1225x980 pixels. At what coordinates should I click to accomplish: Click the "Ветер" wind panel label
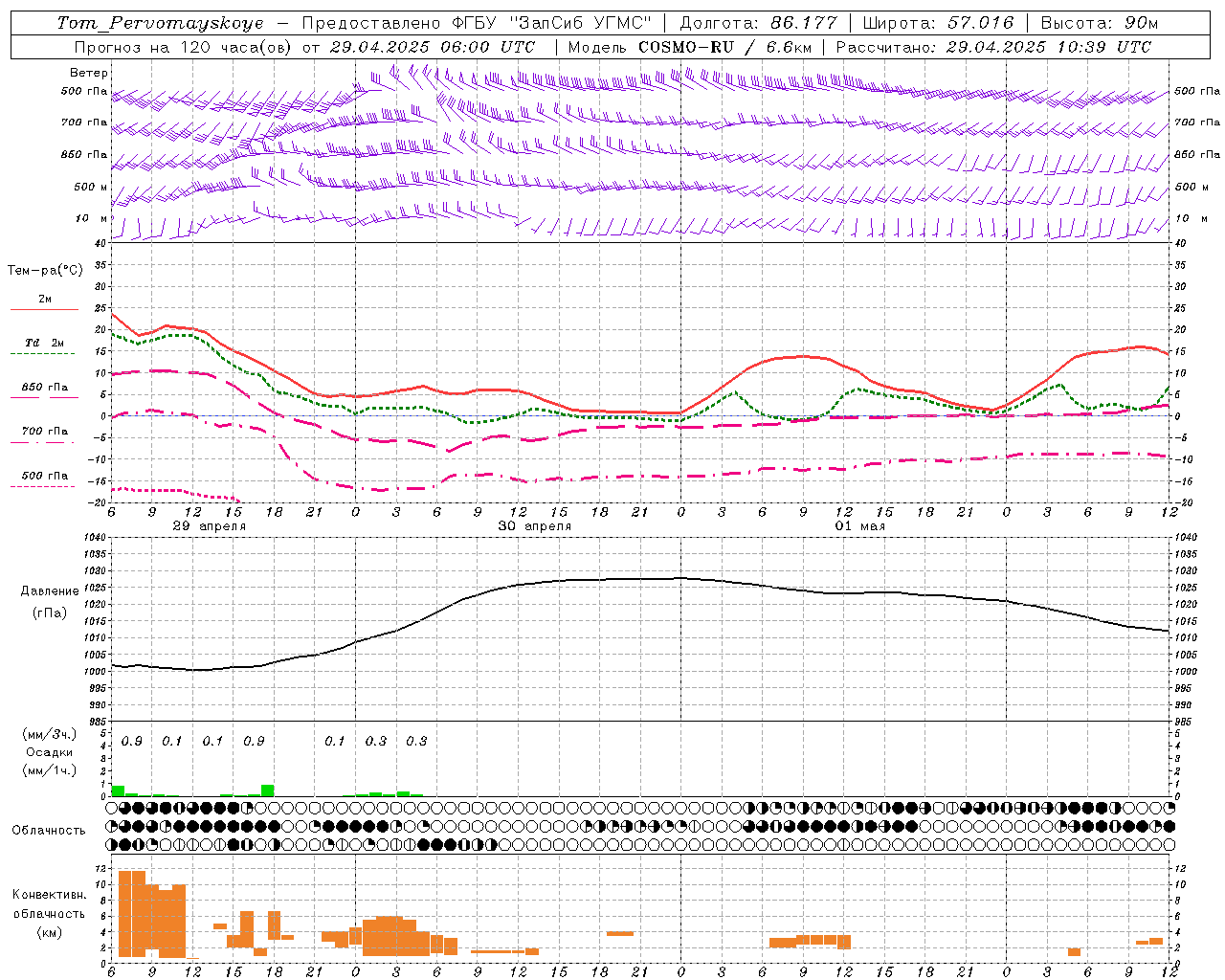click(89, 73)
